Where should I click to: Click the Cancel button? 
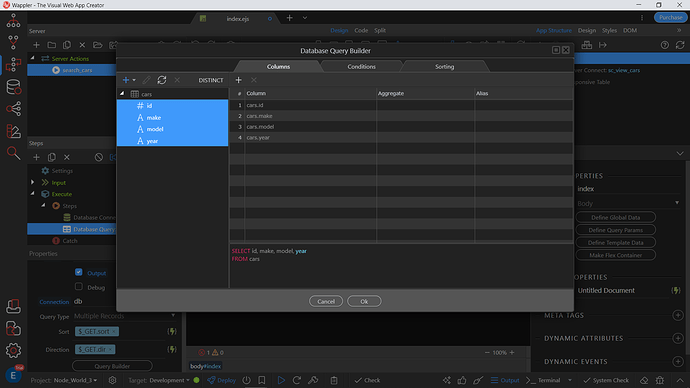click(326, 301)
